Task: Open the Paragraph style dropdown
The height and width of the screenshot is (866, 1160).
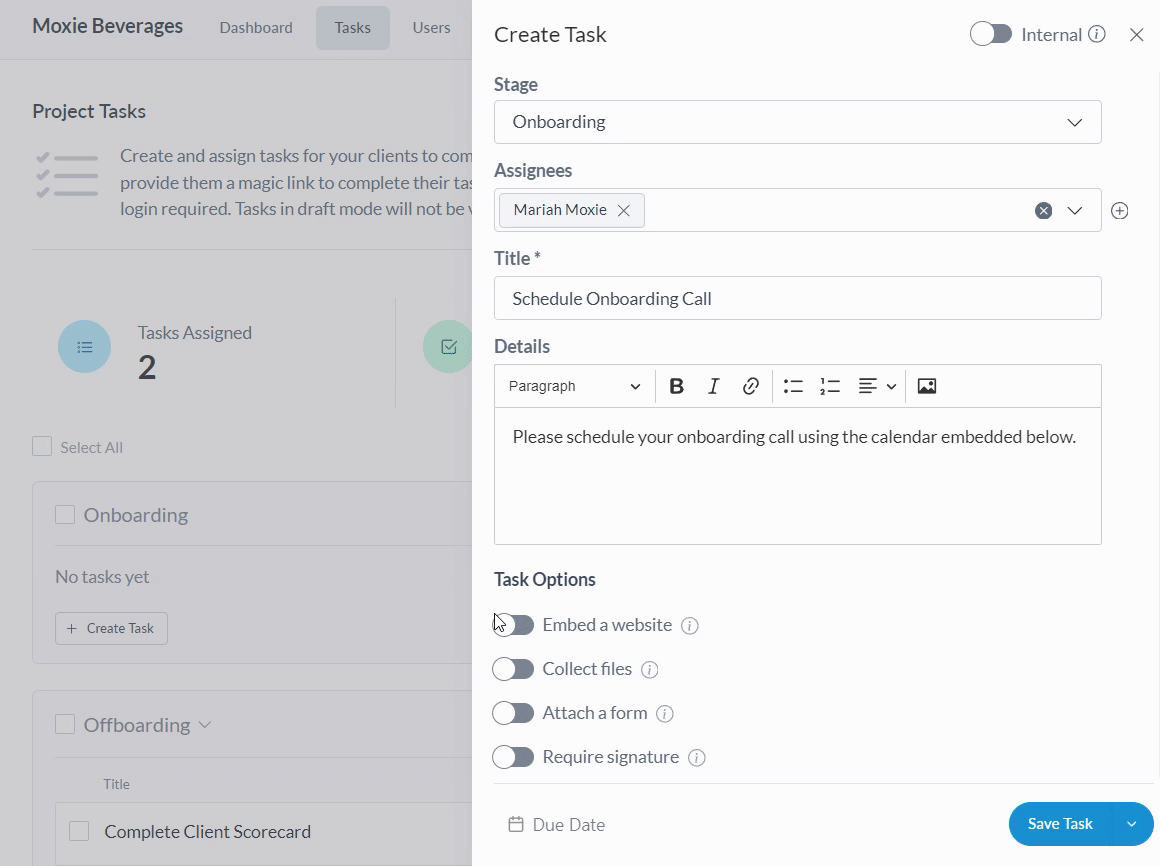Action: point(574,386)
